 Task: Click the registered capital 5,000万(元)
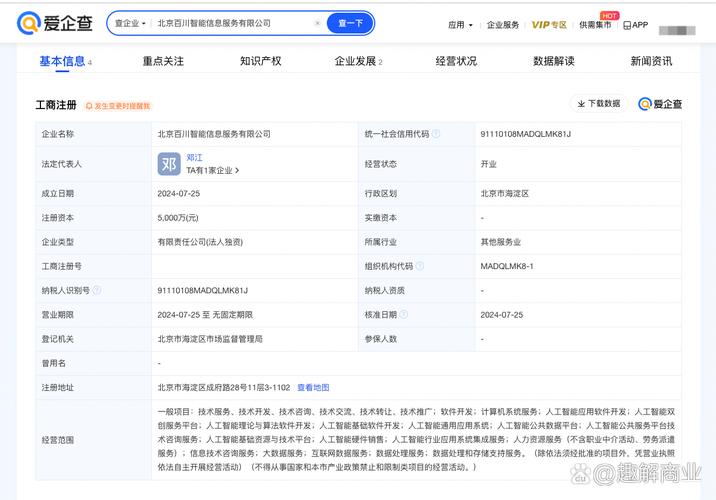pos(178,217)
